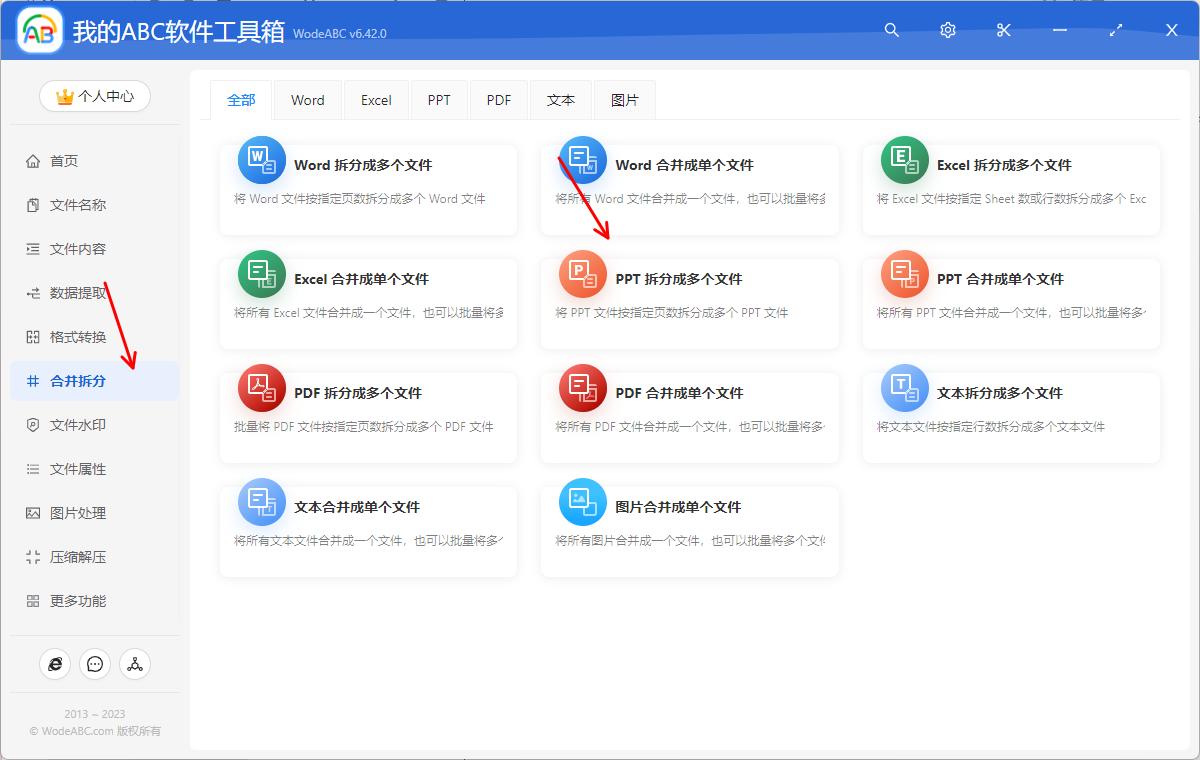Click the Word document icon on Word 拆分成多个文件 card
The image size is (1200, 760).
point(261,159)
